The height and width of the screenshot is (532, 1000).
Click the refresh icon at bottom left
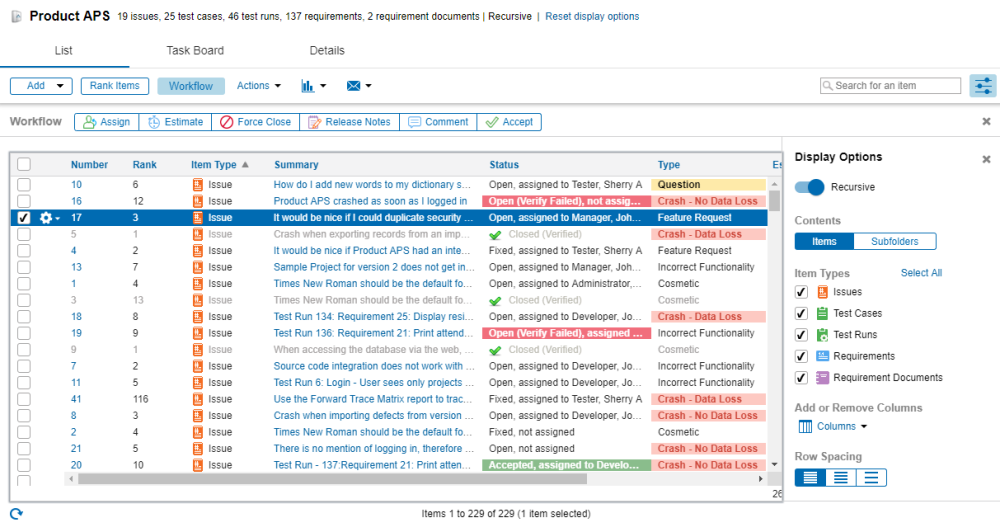(x=16, y=514)
